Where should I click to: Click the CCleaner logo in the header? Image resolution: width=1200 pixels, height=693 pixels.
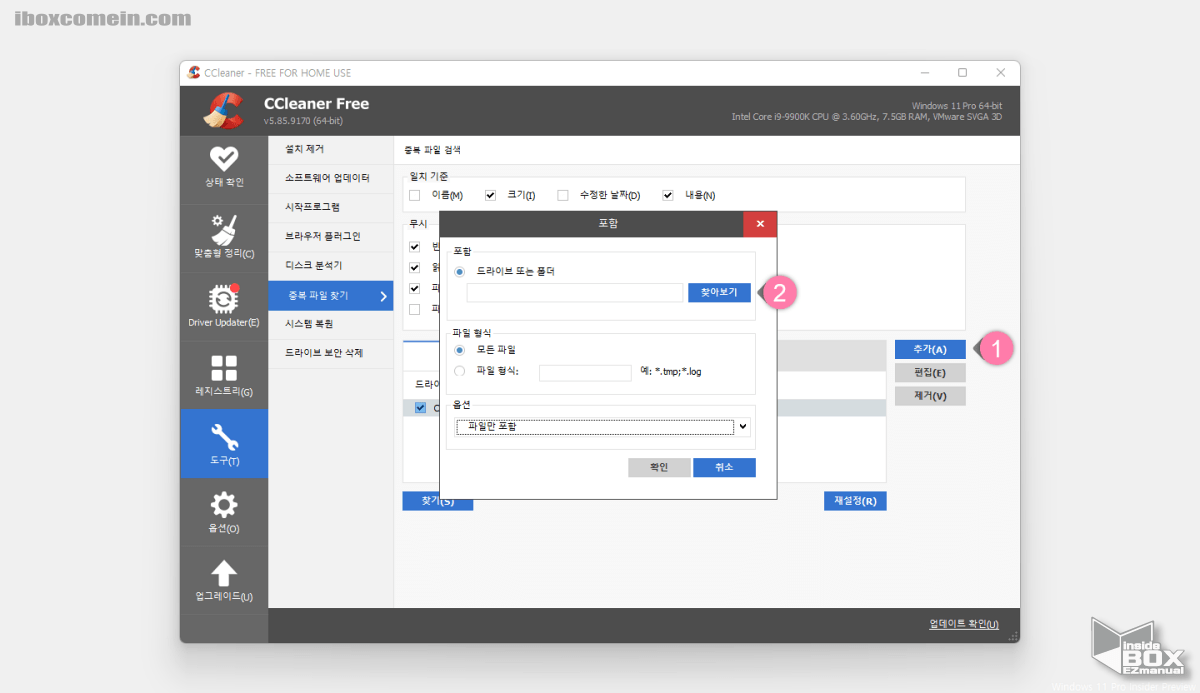(x=224, y=110)
